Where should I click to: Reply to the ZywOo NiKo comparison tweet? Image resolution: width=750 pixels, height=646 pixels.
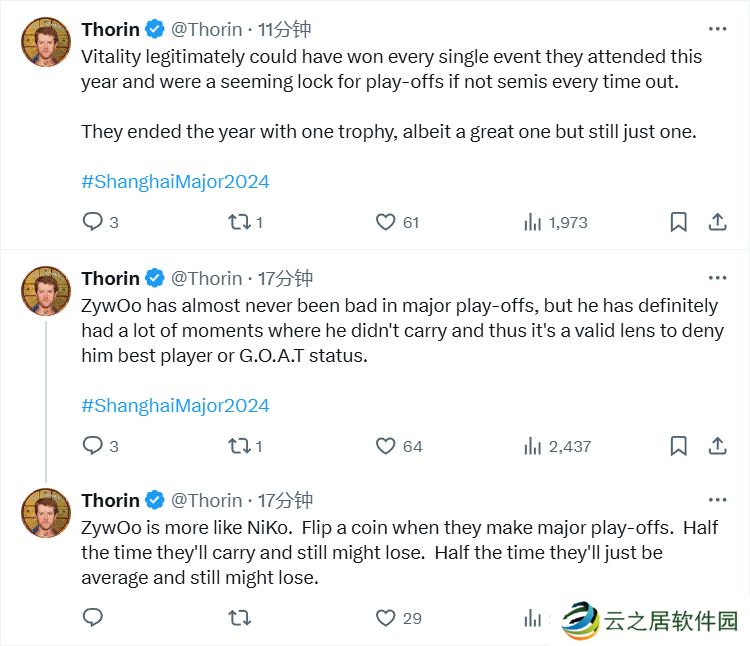coord(93,618)
